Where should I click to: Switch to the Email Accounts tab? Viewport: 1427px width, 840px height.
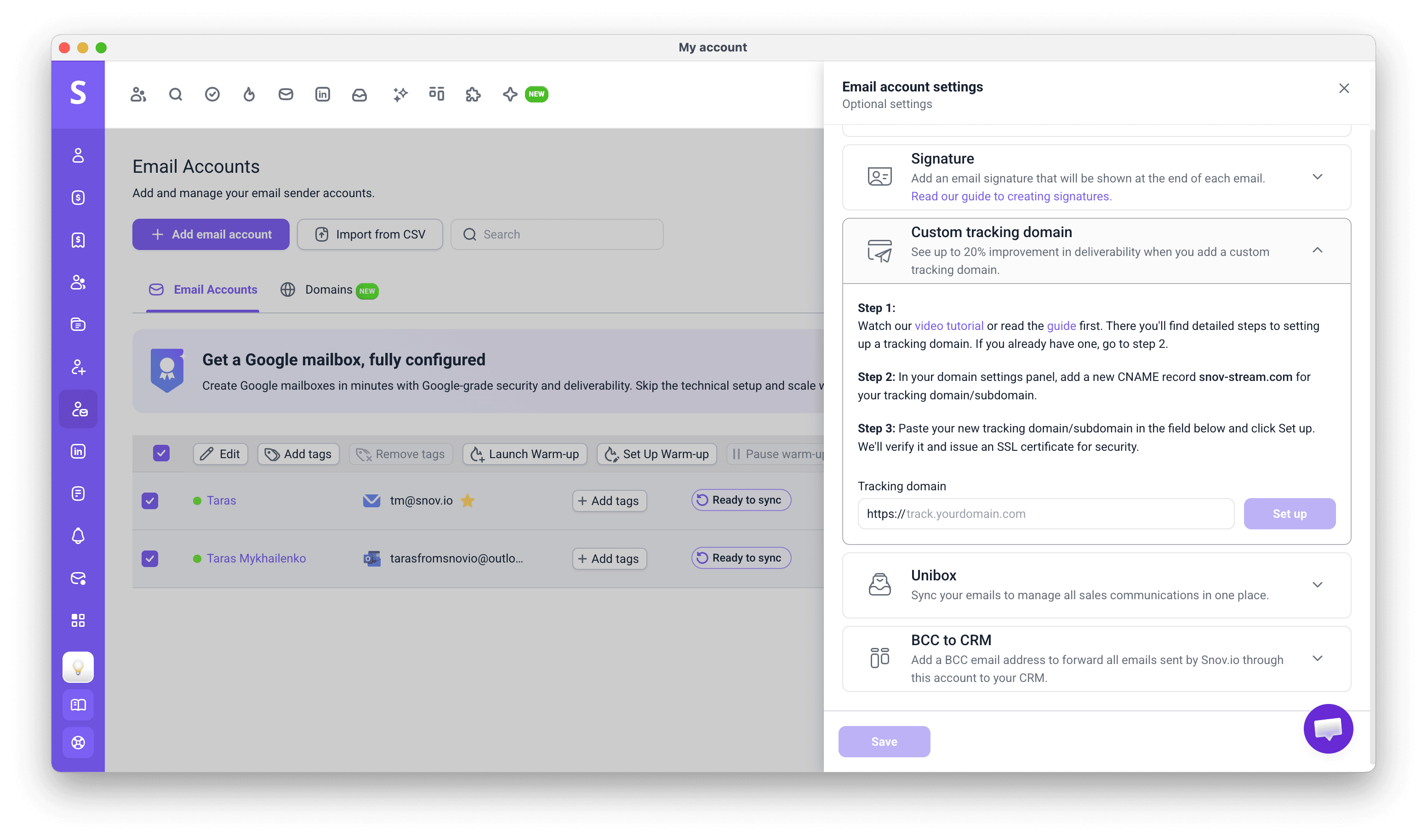click(x=203, y=290)
